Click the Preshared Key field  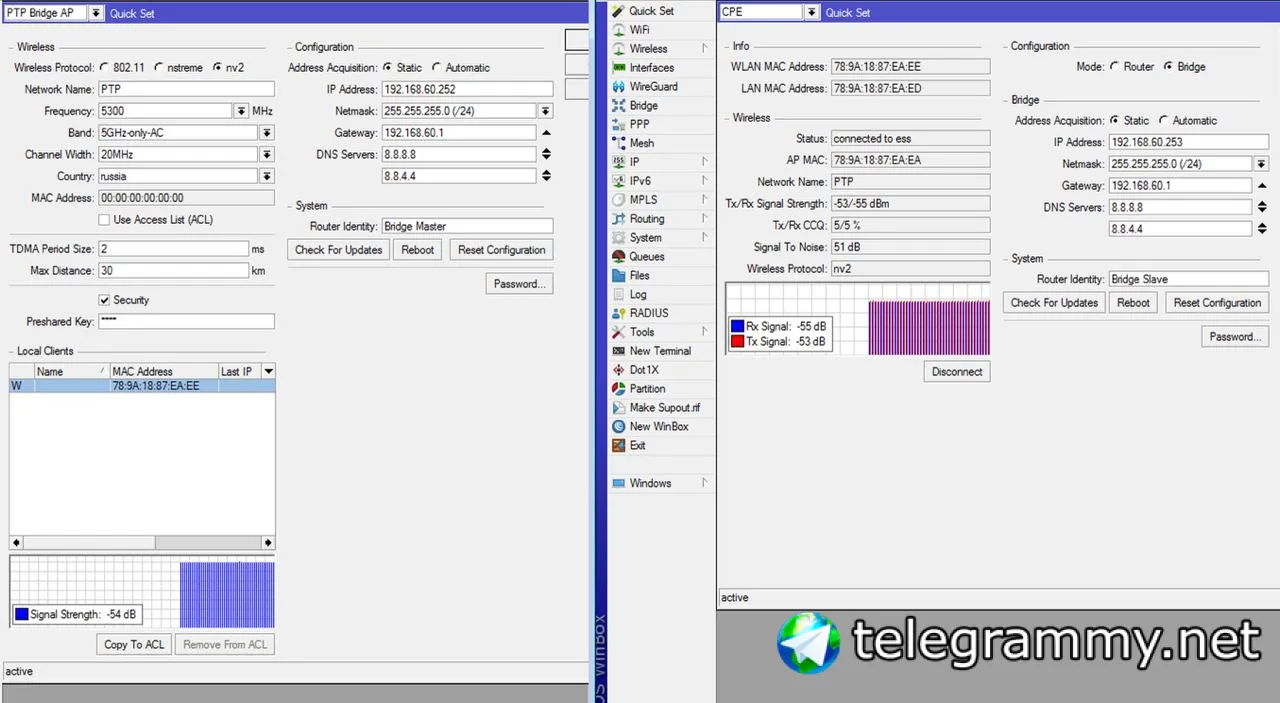tap(186, 322)
